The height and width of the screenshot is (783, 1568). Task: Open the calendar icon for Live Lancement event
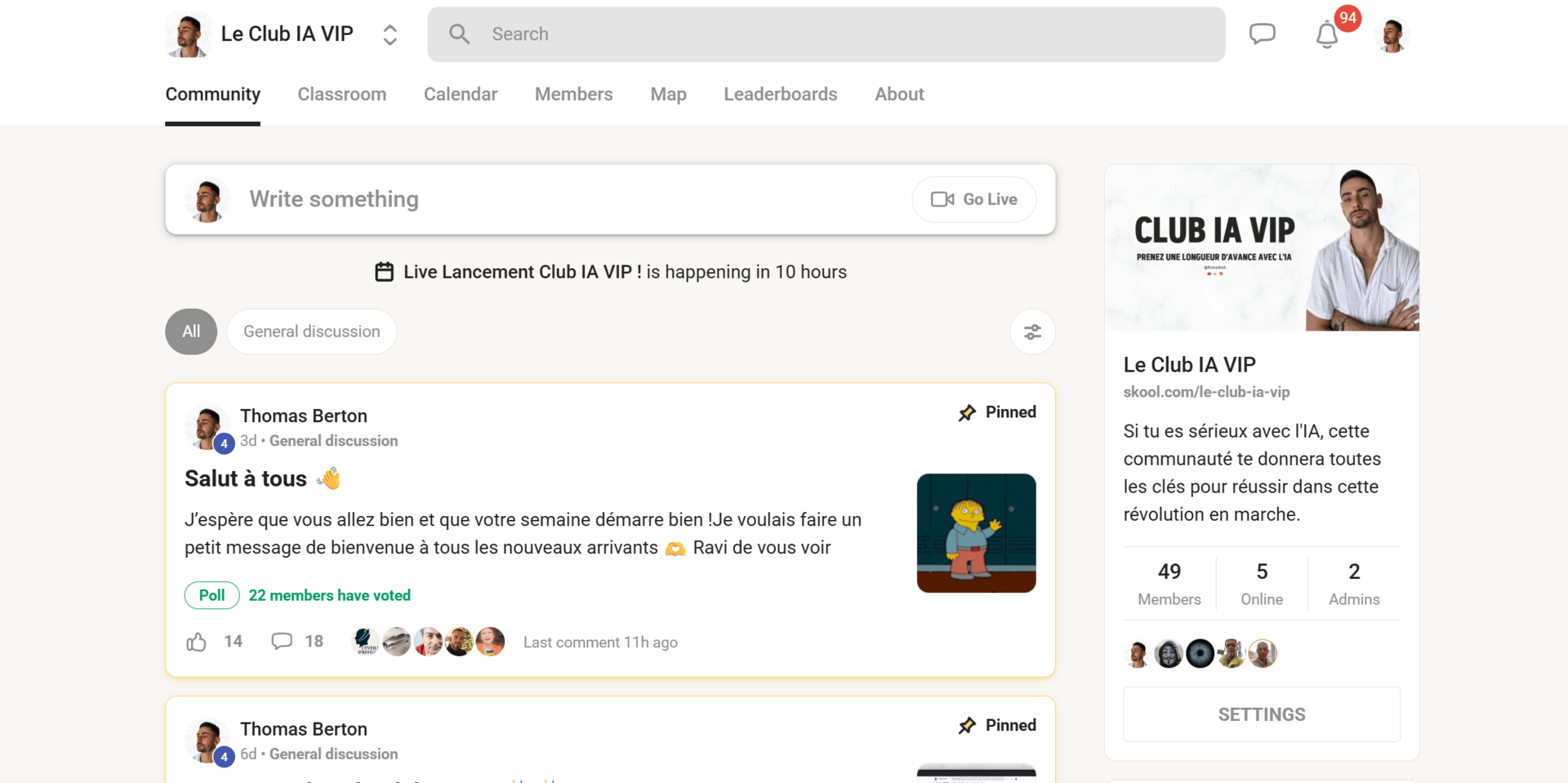[x=384, y=272]
